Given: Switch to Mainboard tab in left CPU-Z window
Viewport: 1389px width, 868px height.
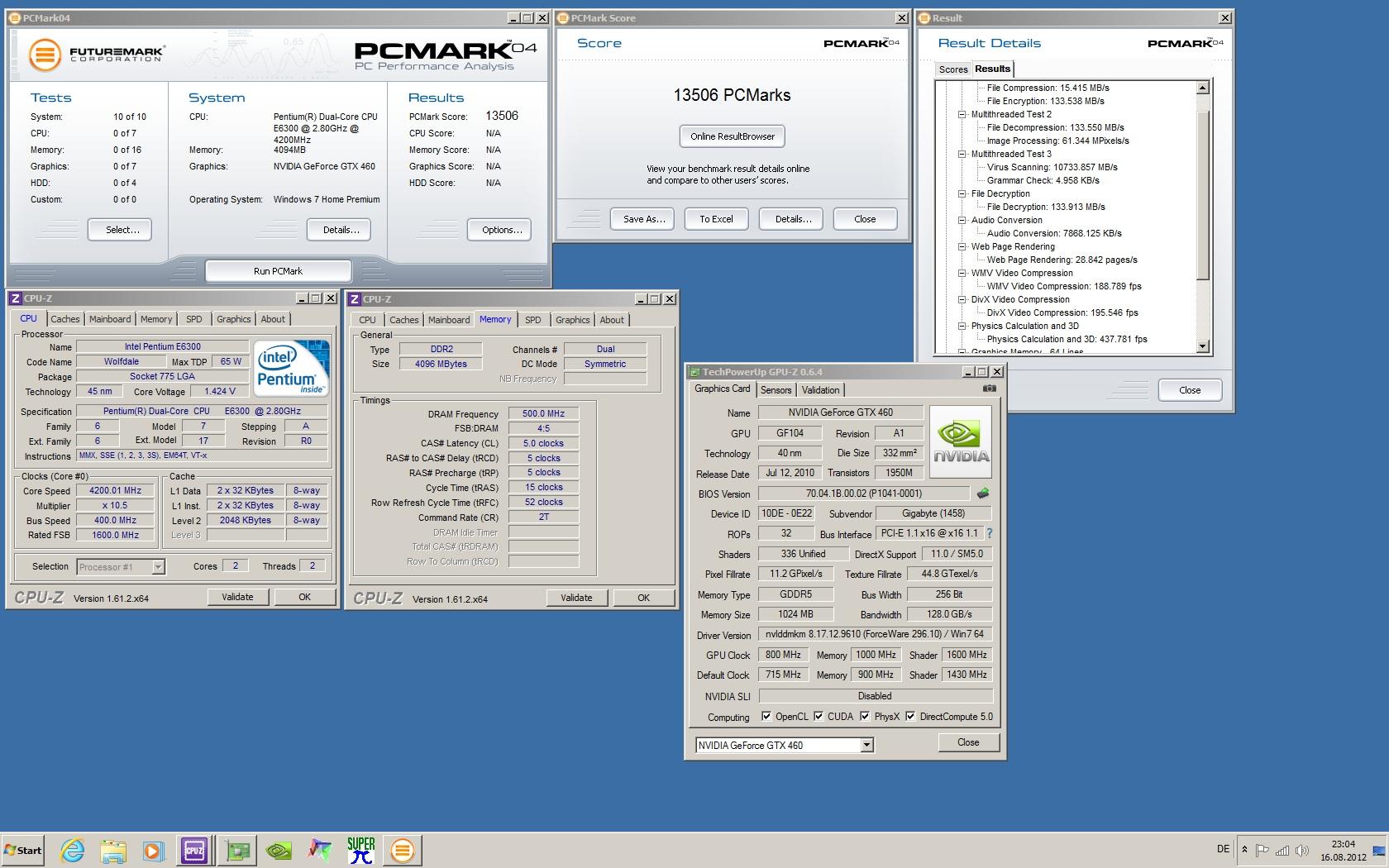Looking at the screenshot, I should pyautogui.click(x=110, y=319).
